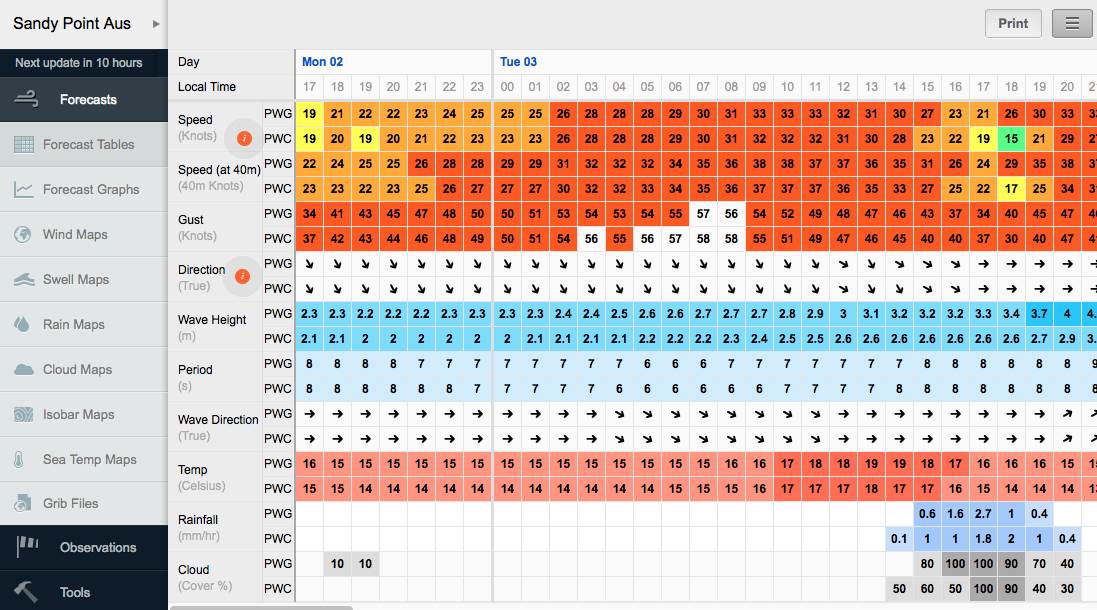
Task: Expand the Sandy Point Aus location selector
Action: (x=155, y=24)
